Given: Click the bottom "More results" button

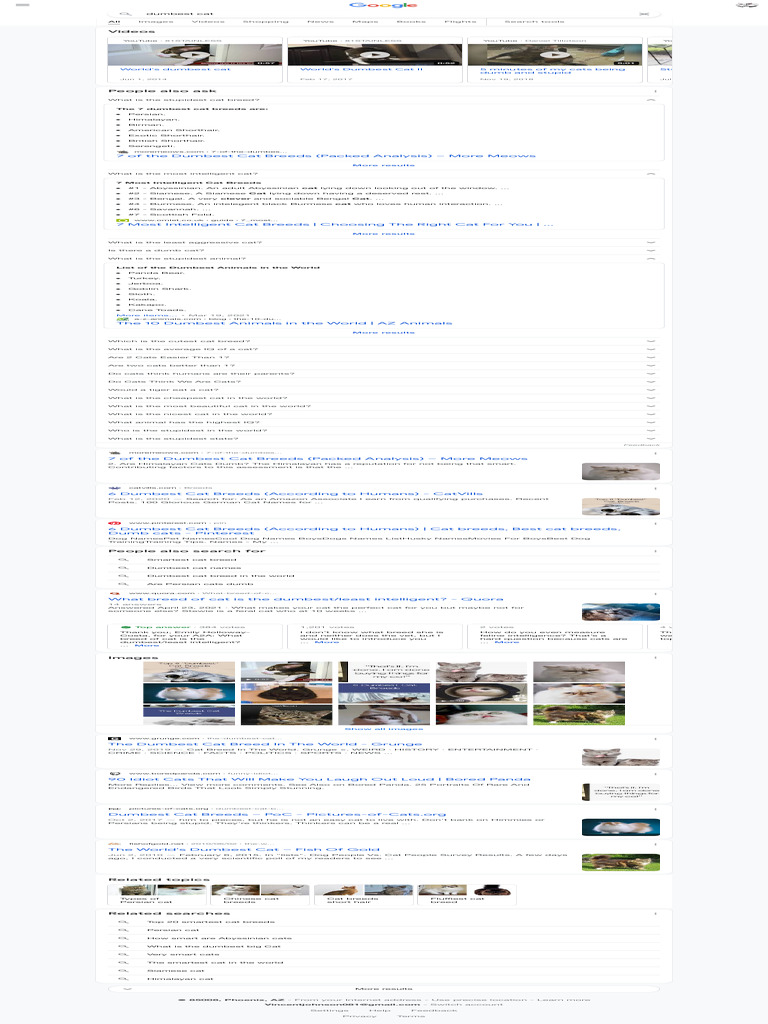Looking at the screenshot, I should coord(383,989).
